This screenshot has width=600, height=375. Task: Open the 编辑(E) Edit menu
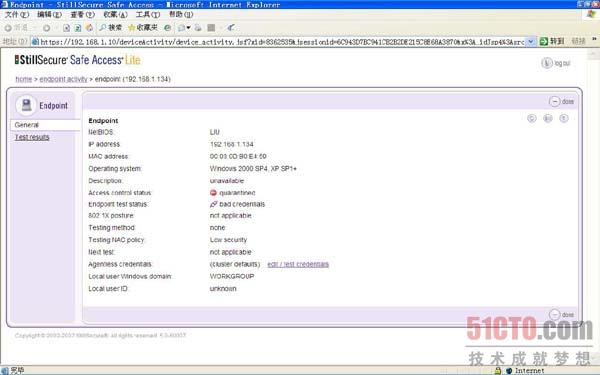[x=49, y=15]
